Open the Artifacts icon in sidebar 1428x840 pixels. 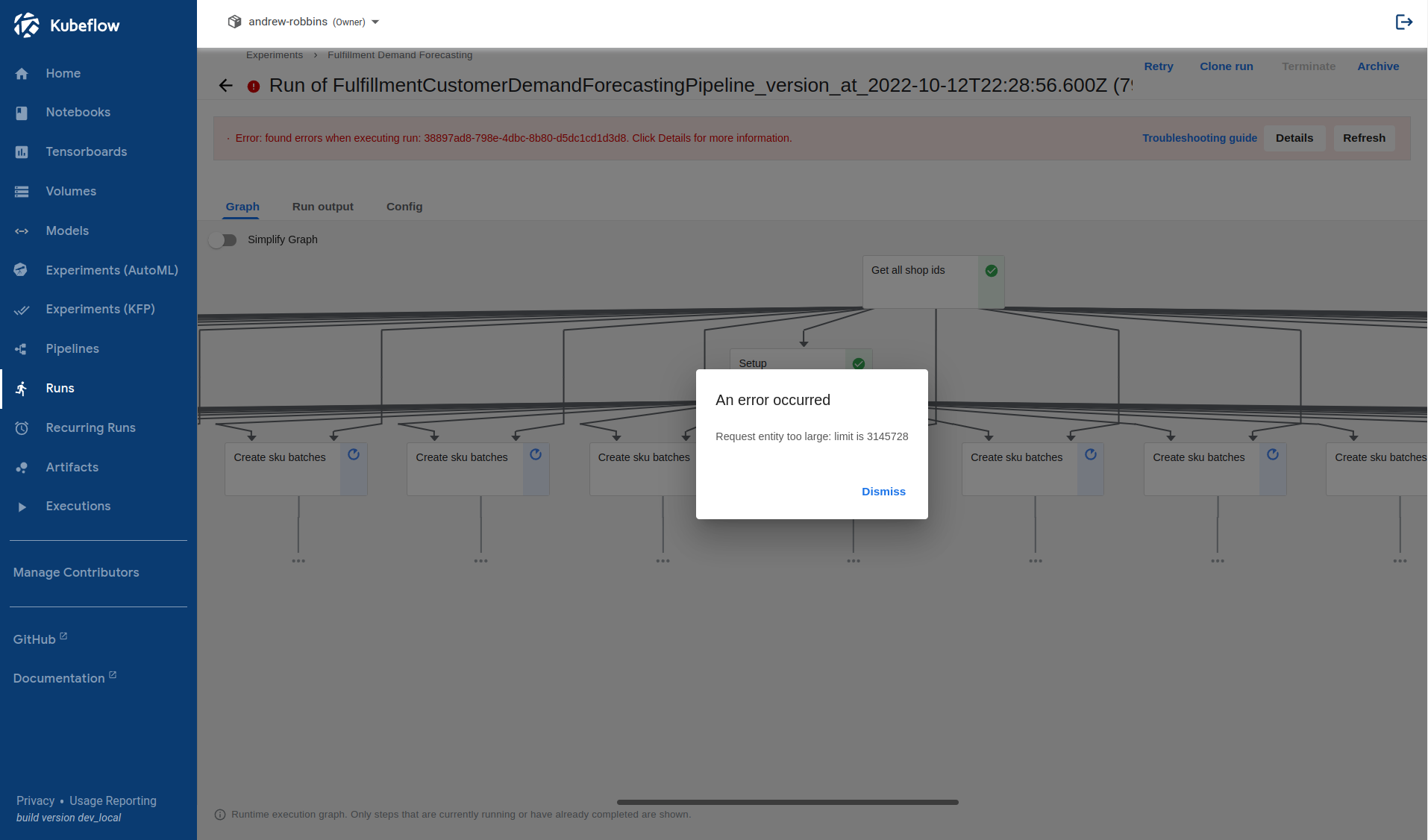22,468
